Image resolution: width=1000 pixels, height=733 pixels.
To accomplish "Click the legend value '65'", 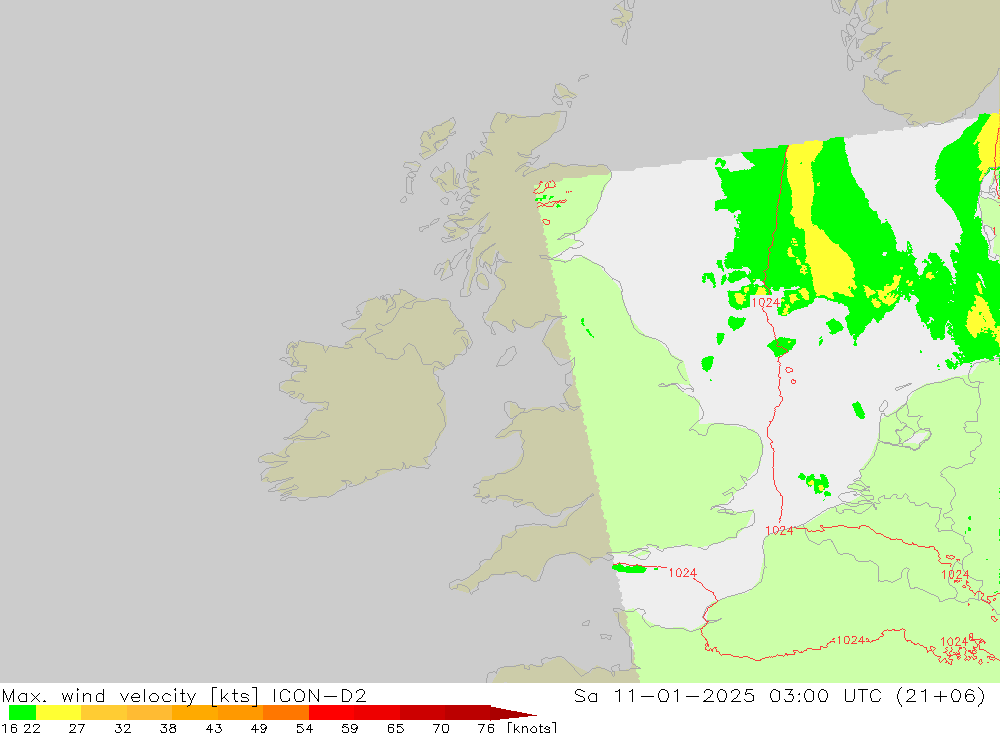I will click(395, 727).
